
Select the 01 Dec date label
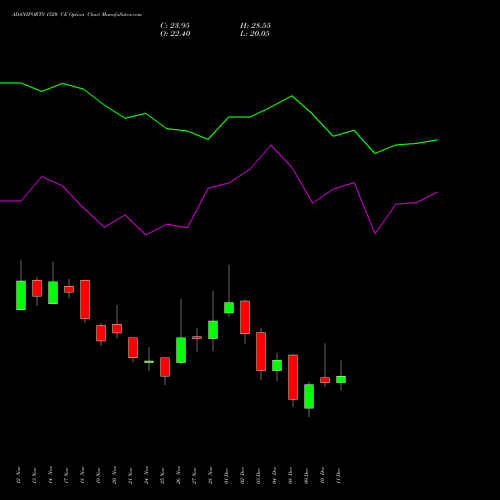click(x=226, y=475)
